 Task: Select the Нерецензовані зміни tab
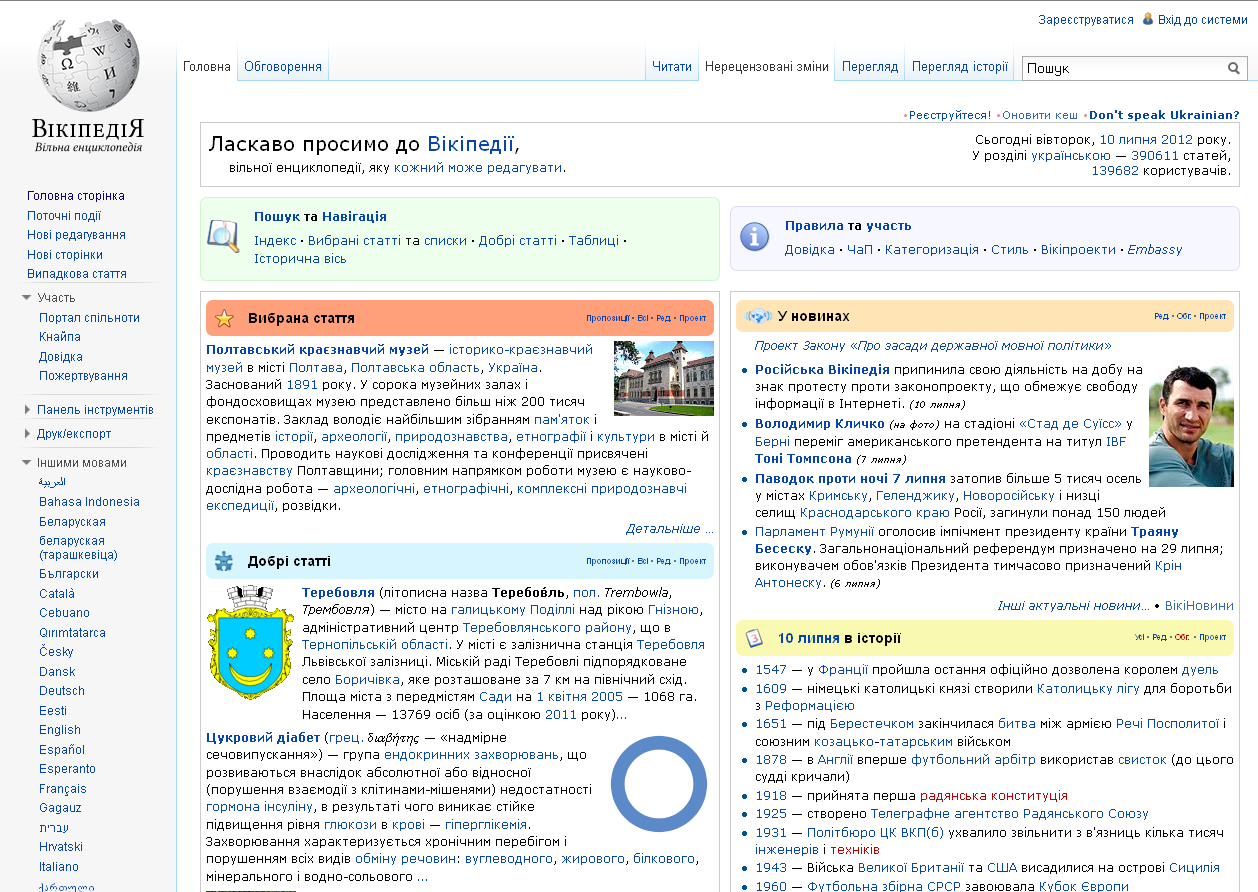(x=767, y=67)
